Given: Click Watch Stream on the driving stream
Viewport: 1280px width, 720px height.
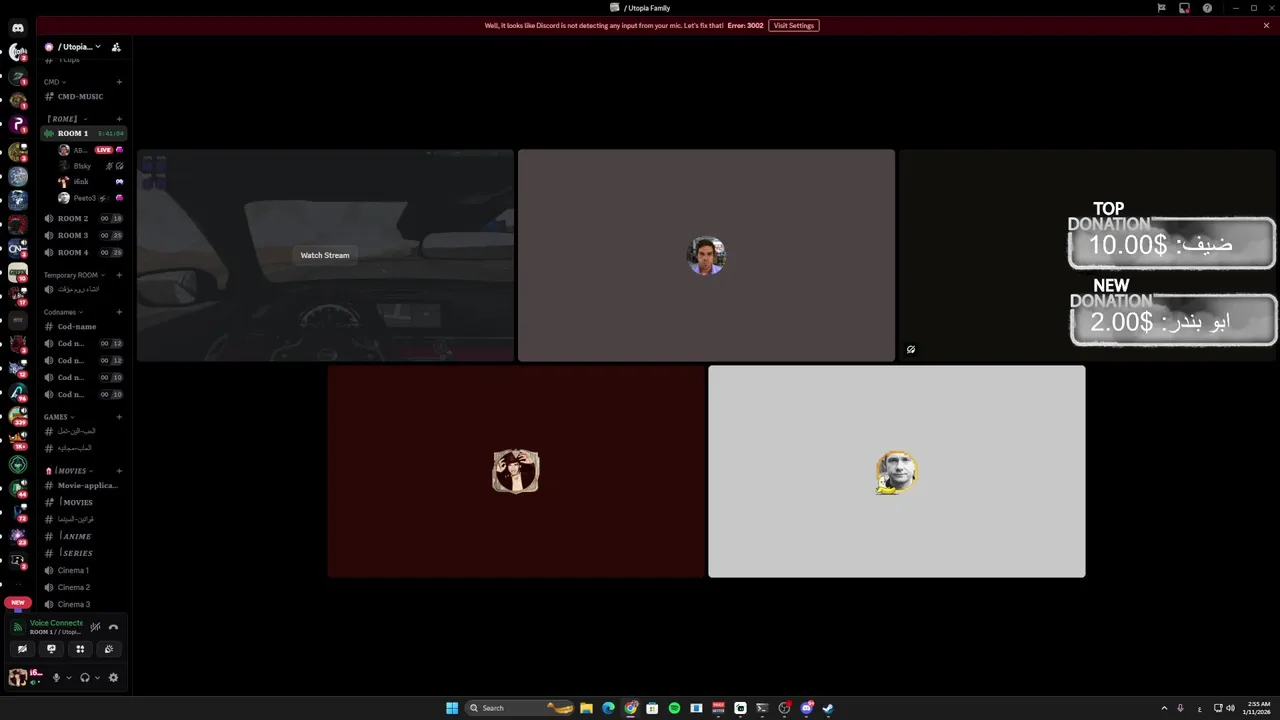Looking at the screenshot, I should click(325, 255).
